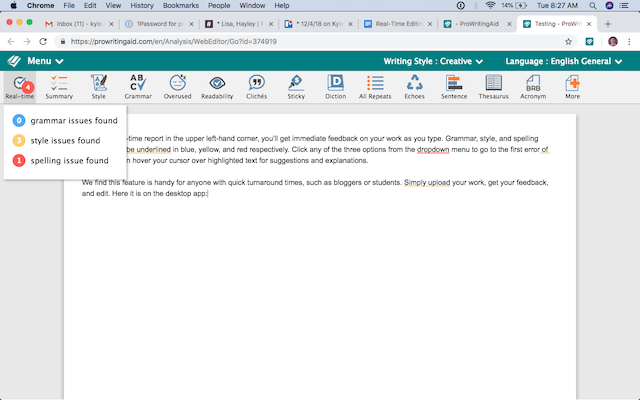Open the History menu
The height and width of the screenshot is (400, 640).
click(142, 5)
